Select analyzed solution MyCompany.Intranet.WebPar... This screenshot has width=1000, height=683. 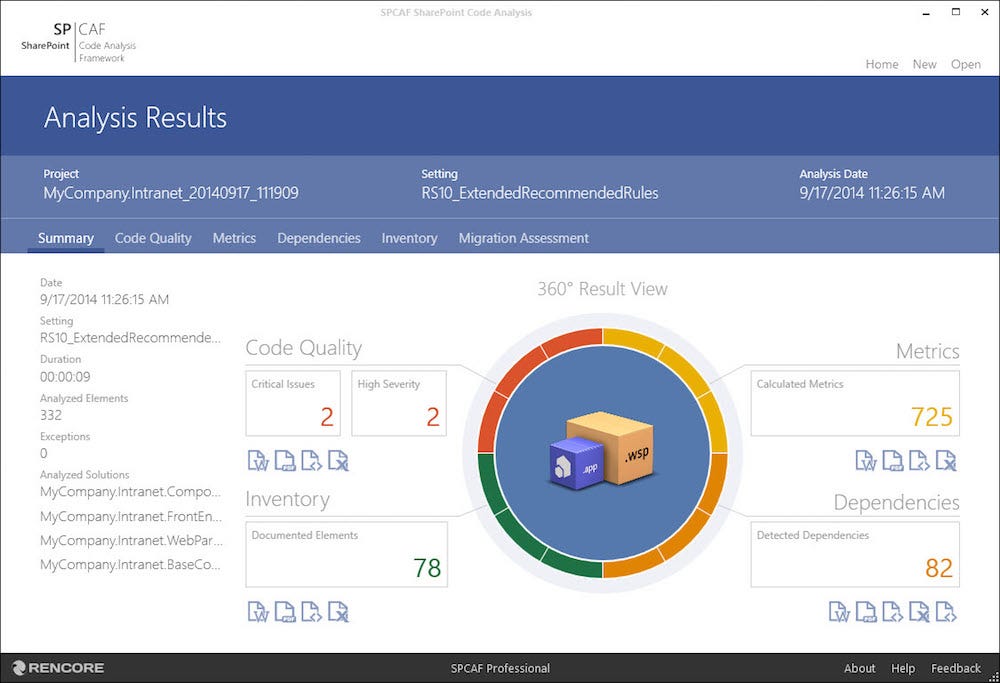131,540
